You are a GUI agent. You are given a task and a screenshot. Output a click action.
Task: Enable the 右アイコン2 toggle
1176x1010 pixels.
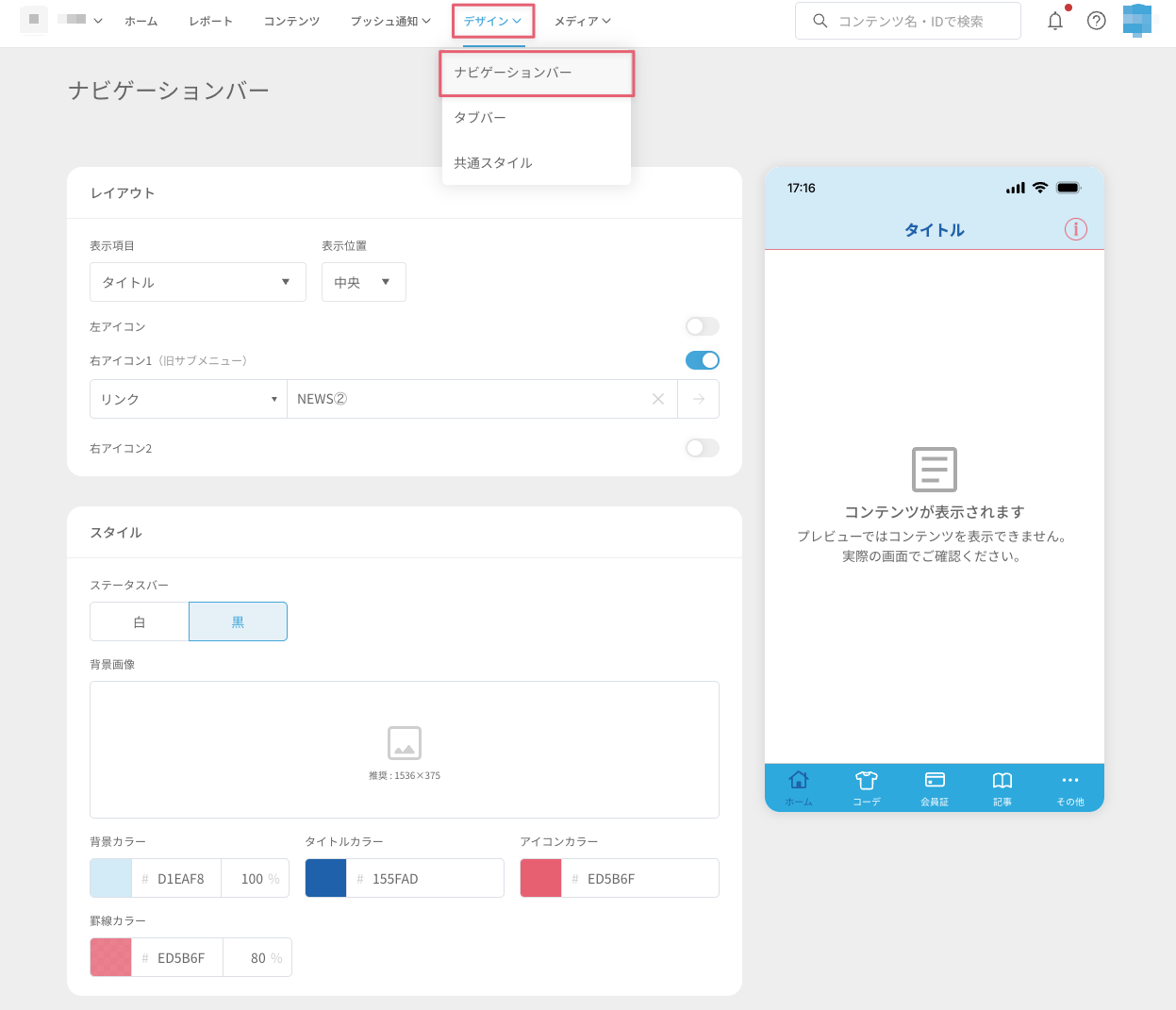[703, 448]
